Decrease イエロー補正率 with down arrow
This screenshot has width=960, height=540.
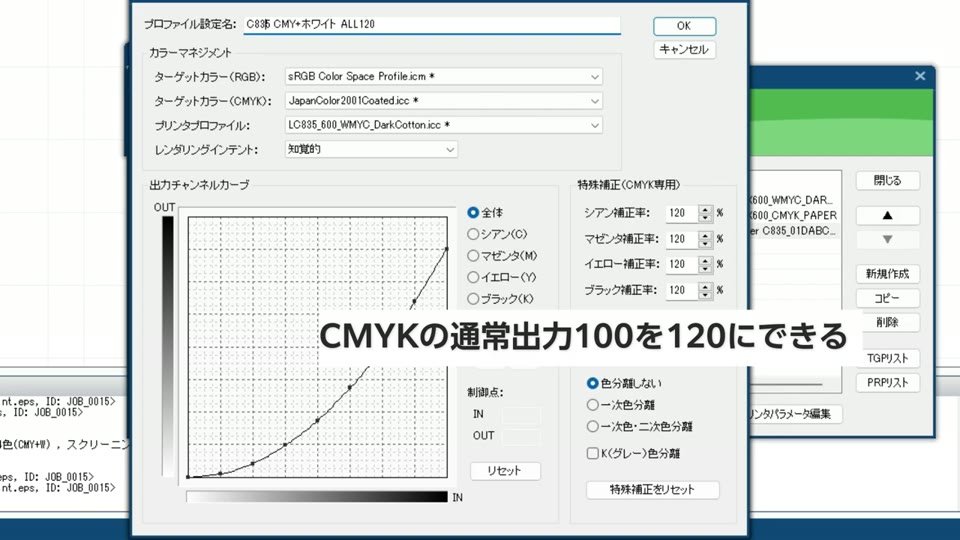click(705, 269)
